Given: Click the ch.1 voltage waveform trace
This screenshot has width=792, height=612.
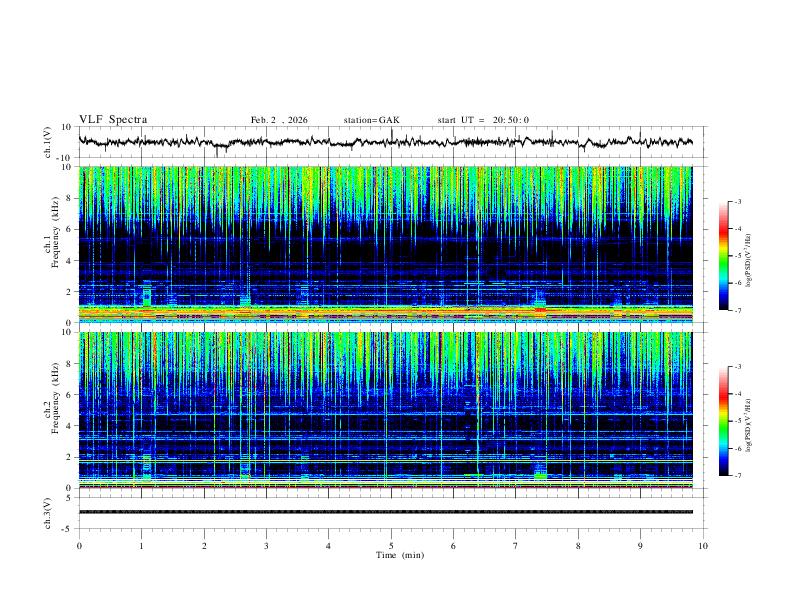Looking at the screenshot, I should (x=385, y=142).
